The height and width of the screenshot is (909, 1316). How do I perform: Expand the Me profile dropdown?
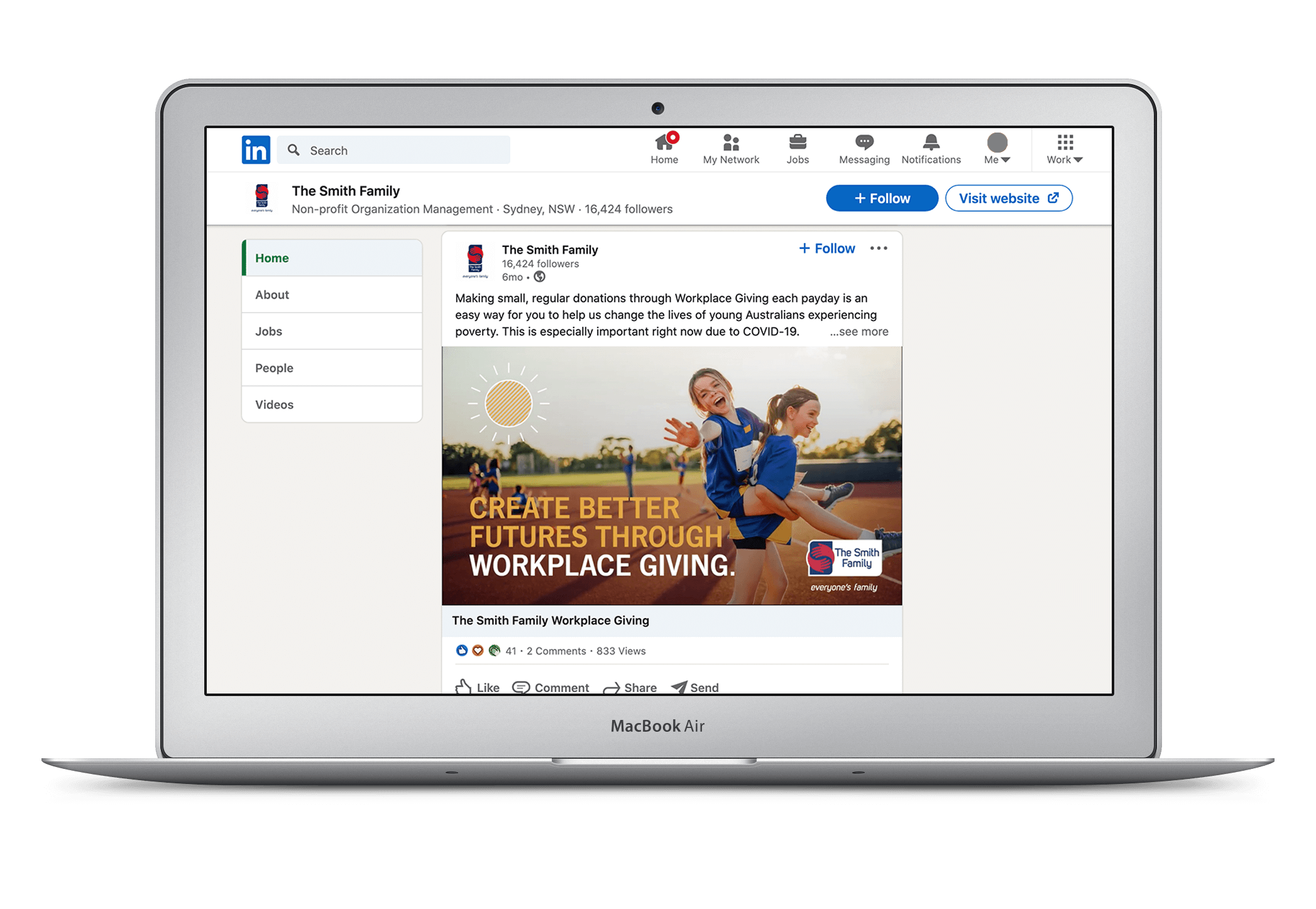[997, 149]
